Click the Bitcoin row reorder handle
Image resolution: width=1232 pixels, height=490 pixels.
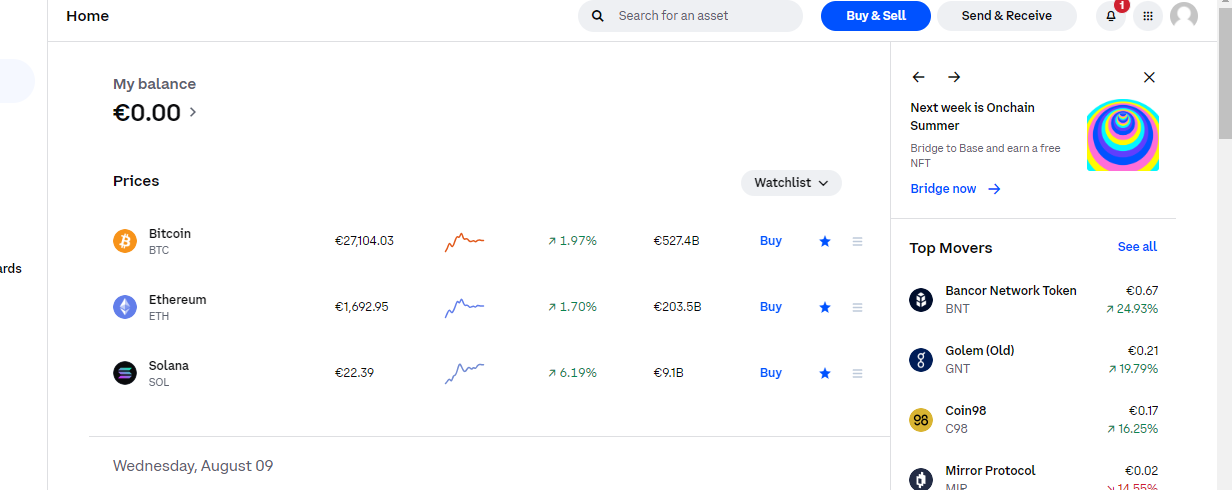pyautogui.click(x=857, y=241)
